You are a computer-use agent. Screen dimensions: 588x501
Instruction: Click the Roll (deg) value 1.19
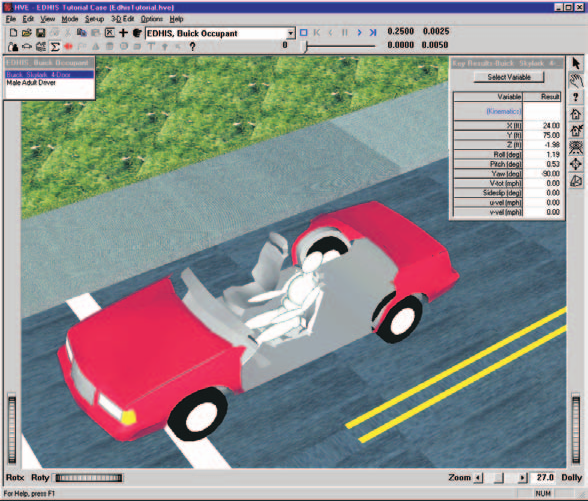click(542, 154)
